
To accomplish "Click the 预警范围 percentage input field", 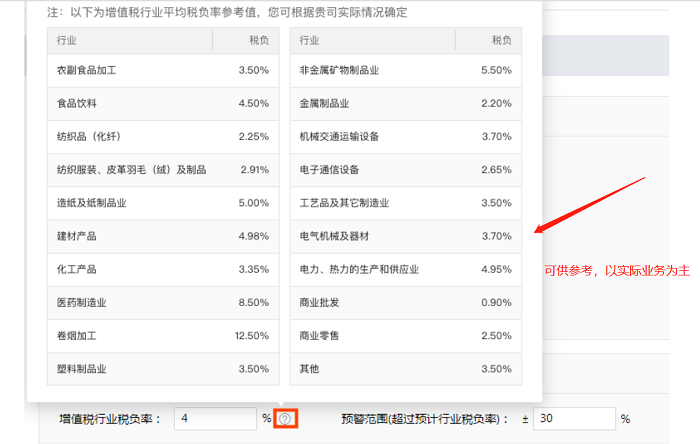I will [x=573, y=418].
